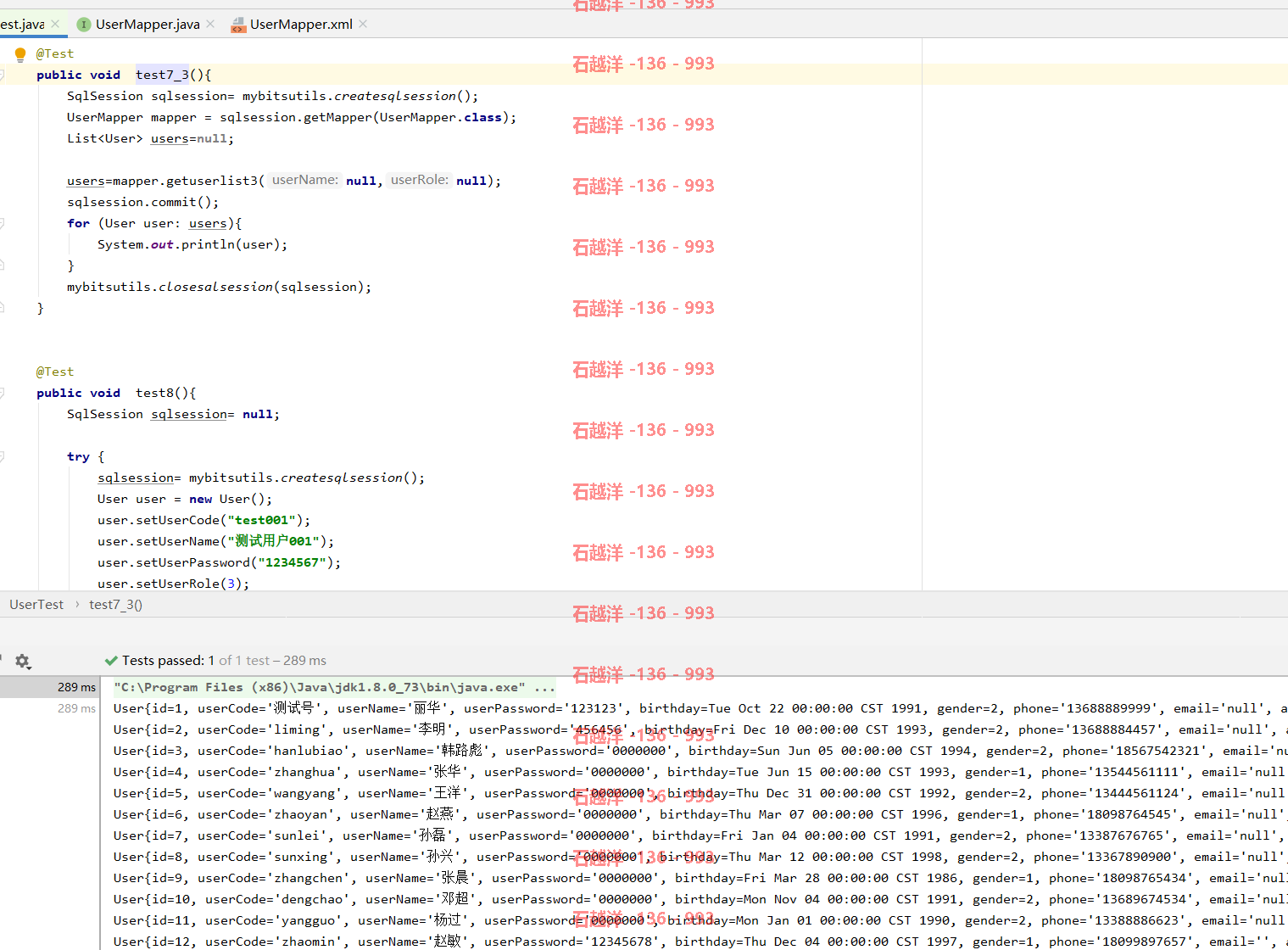
Task: Click console row with userCode 'sunxing'
Action: point(700,857)
